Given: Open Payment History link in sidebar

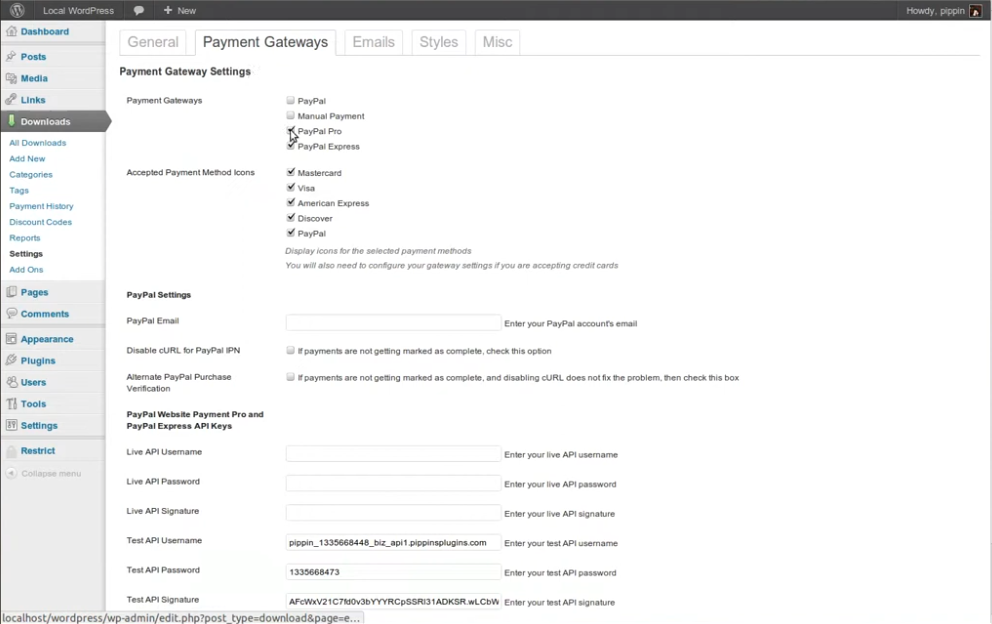Looking at the screenshot, I should point(41,206).
